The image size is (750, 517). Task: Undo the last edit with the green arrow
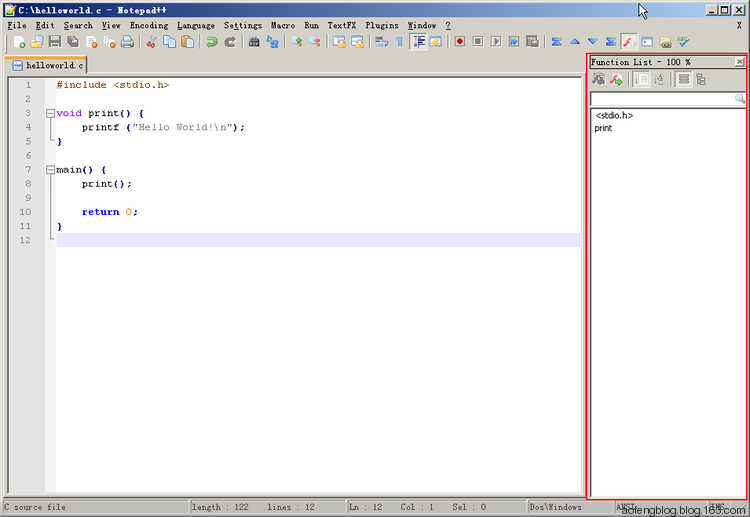pos(211,42)
